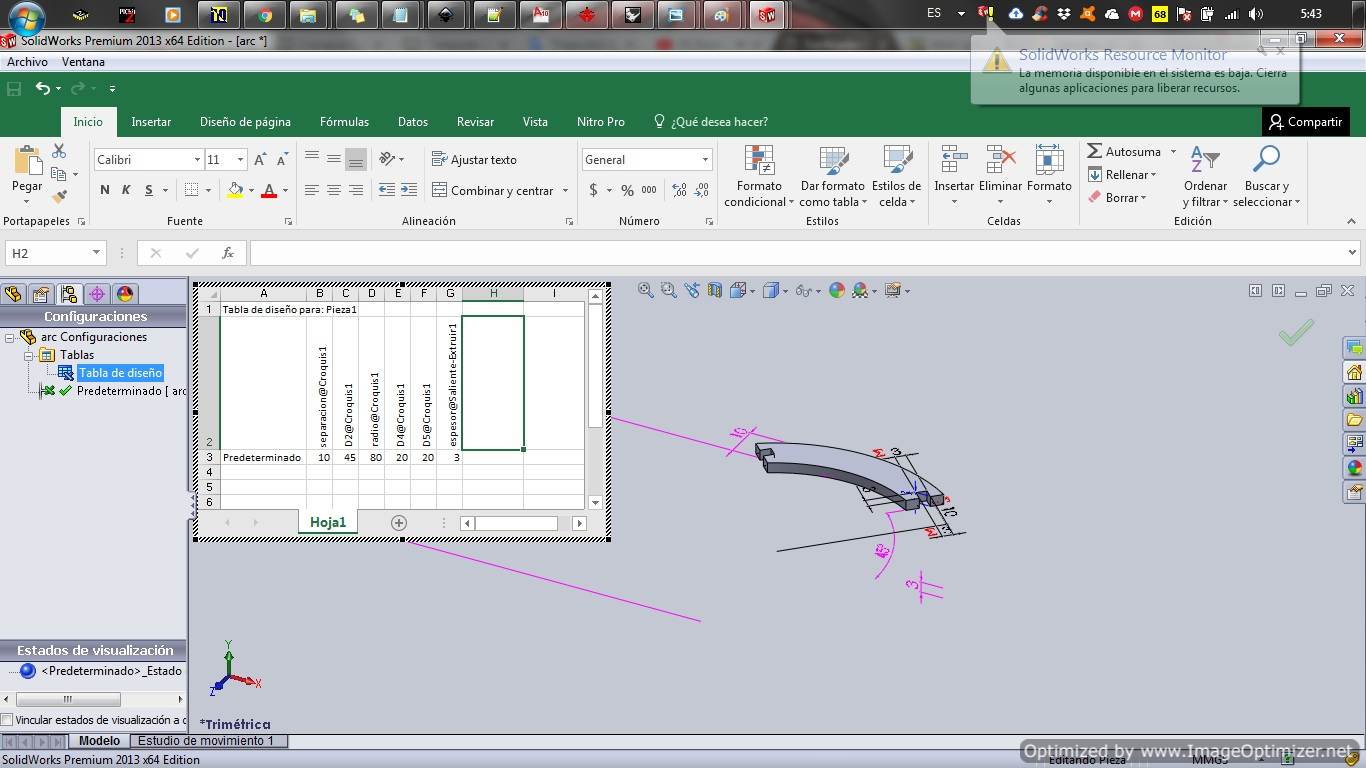
Task: Open the Section View tool
Action: coord(714,290)
